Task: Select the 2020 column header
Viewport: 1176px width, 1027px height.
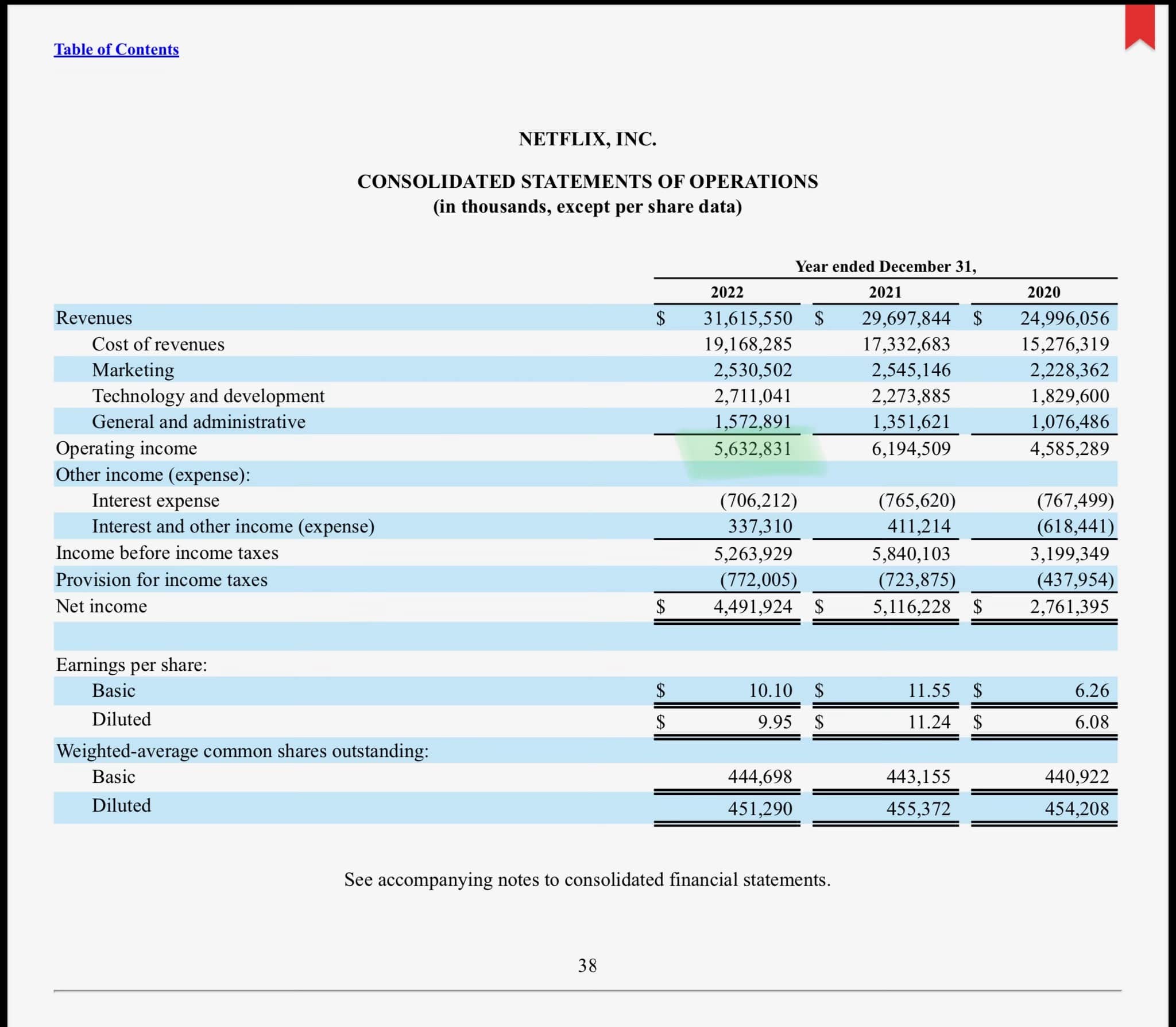Action: [1043, 292]
